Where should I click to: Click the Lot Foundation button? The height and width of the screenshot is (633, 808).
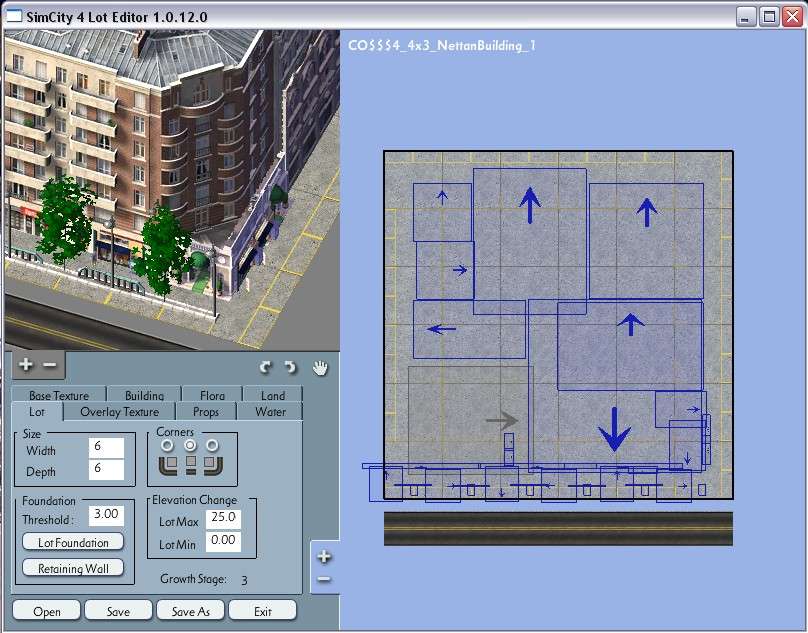coord(73,542)
